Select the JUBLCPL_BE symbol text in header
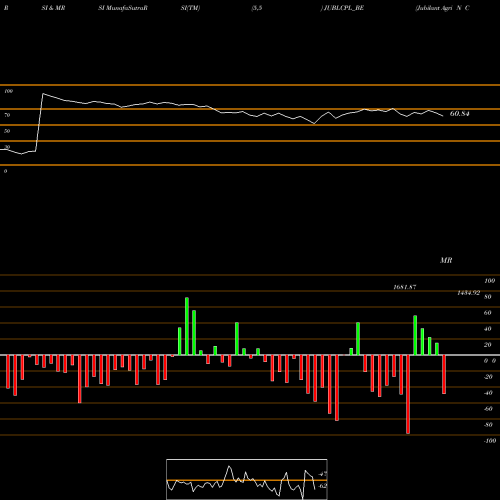This screenshot has height=500, width=500. click(x=344, y=8)
